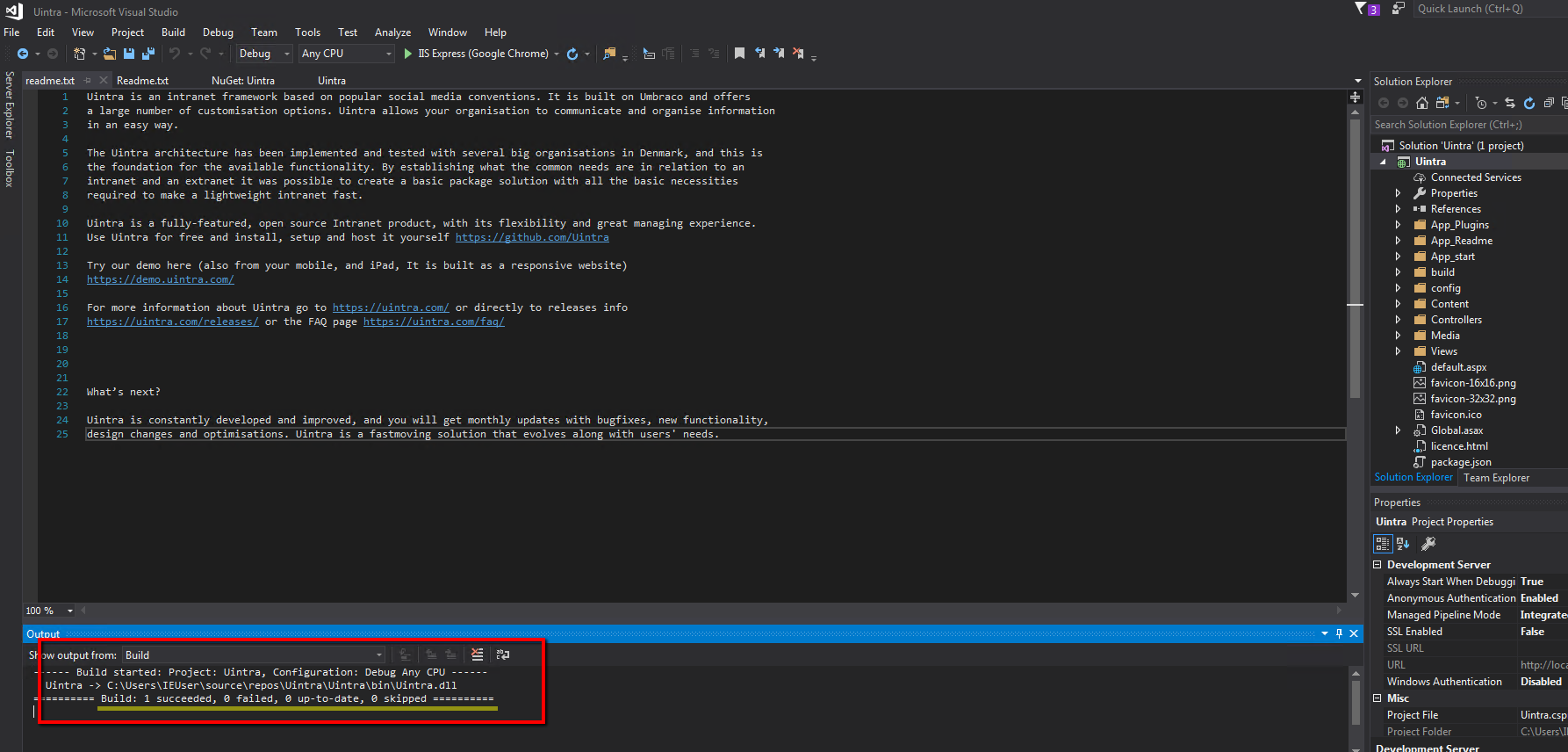Open the Build menu
Screen dimensions: 1568x752
tap(173, 33)
